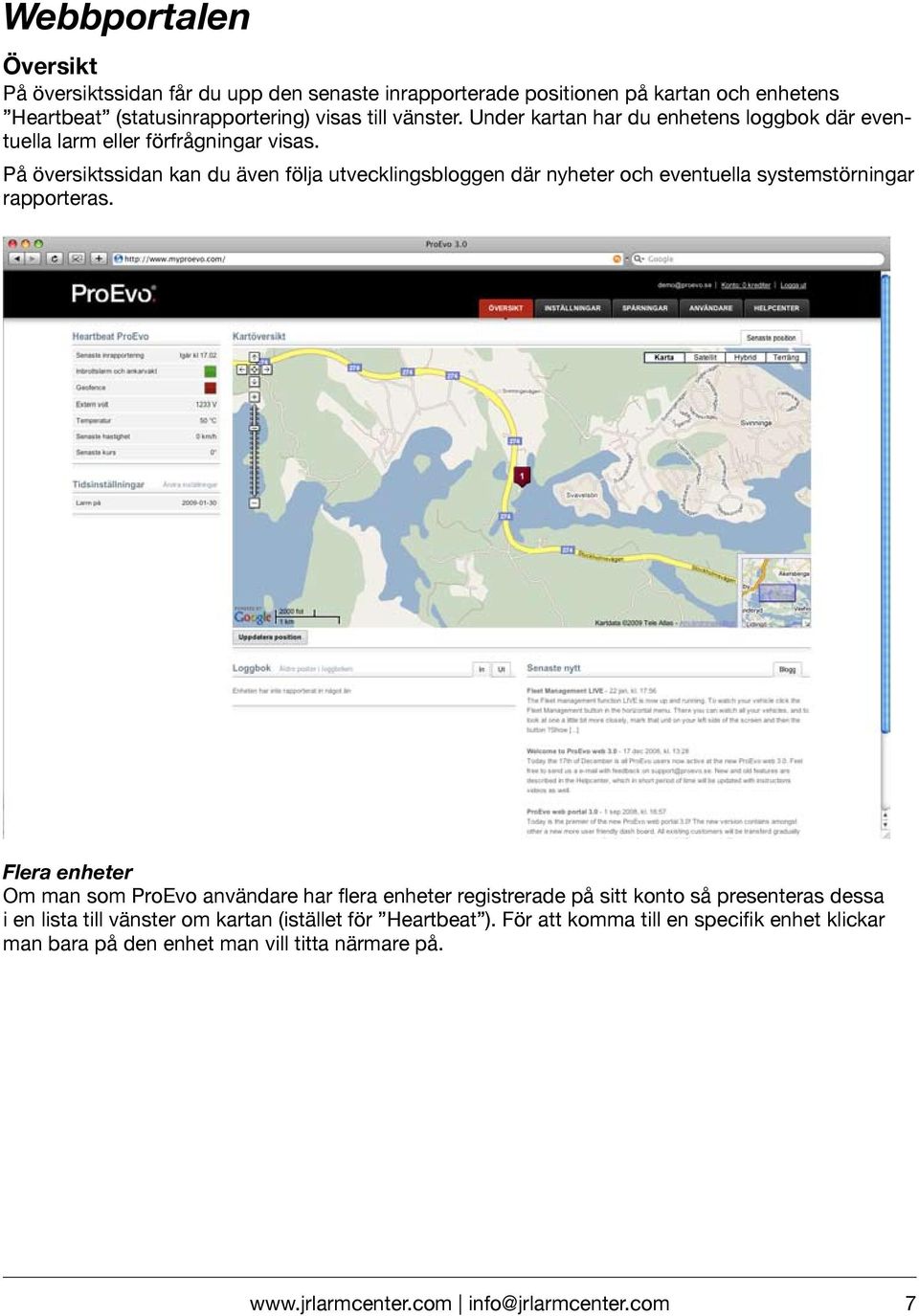Click the browser vertical scrollbar
The width and height of the screenshot is (919, 1316).
tap(885, 502)
